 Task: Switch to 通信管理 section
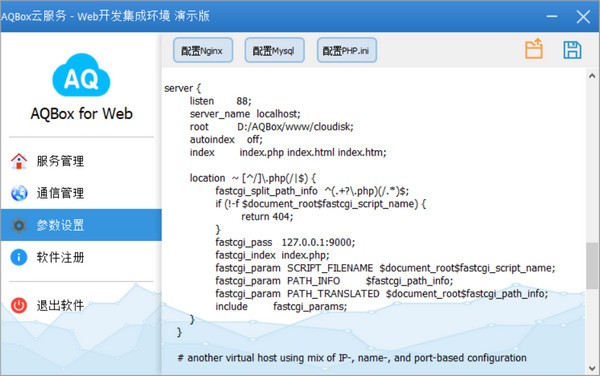pyautogui.click(x=81, y=193)
